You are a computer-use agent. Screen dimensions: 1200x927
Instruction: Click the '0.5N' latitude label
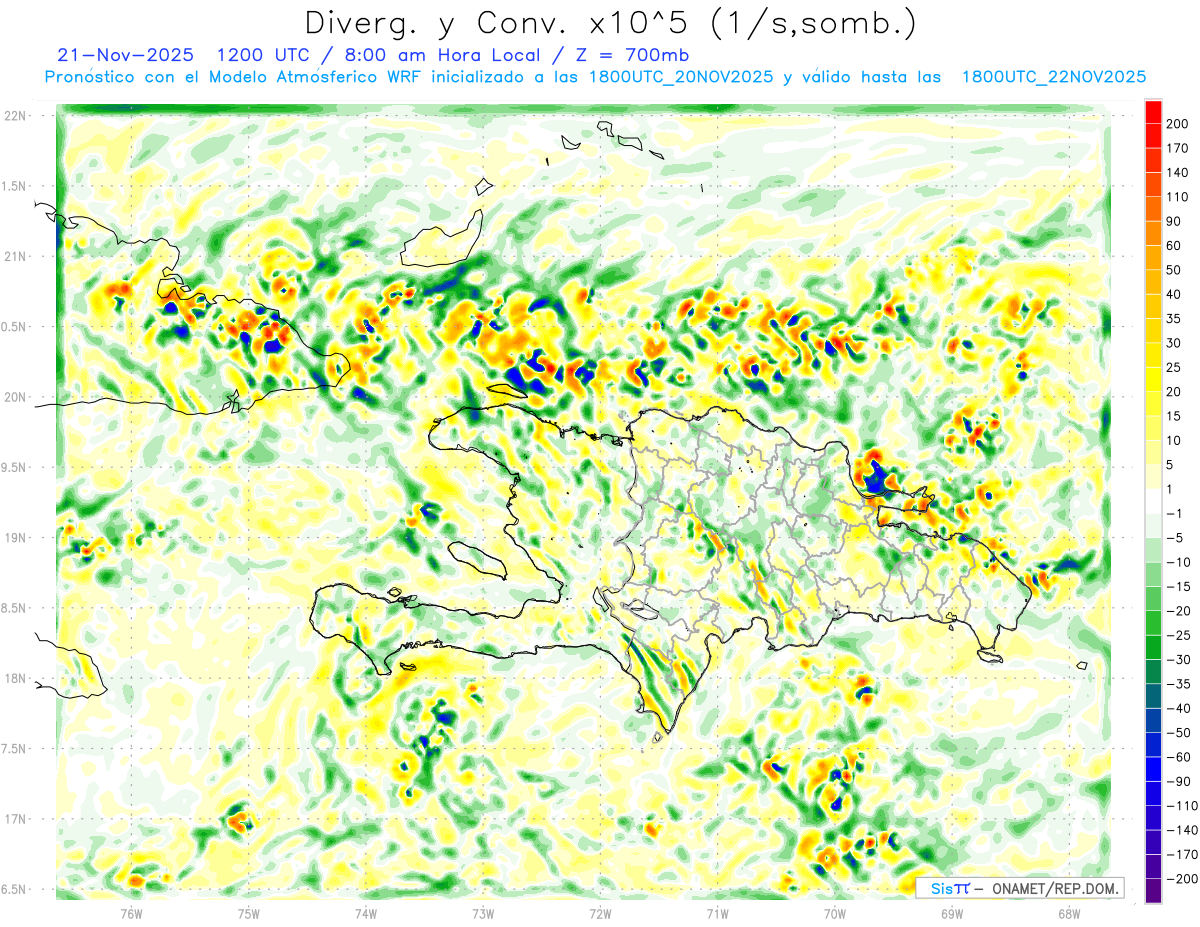[x=16, y=327]
